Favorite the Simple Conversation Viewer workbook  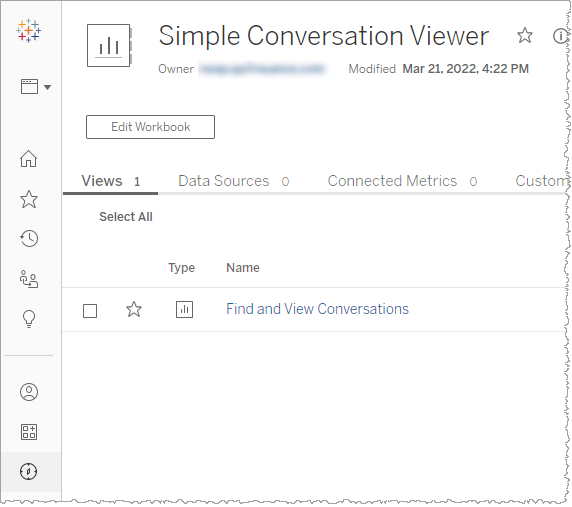pos(525,35)
